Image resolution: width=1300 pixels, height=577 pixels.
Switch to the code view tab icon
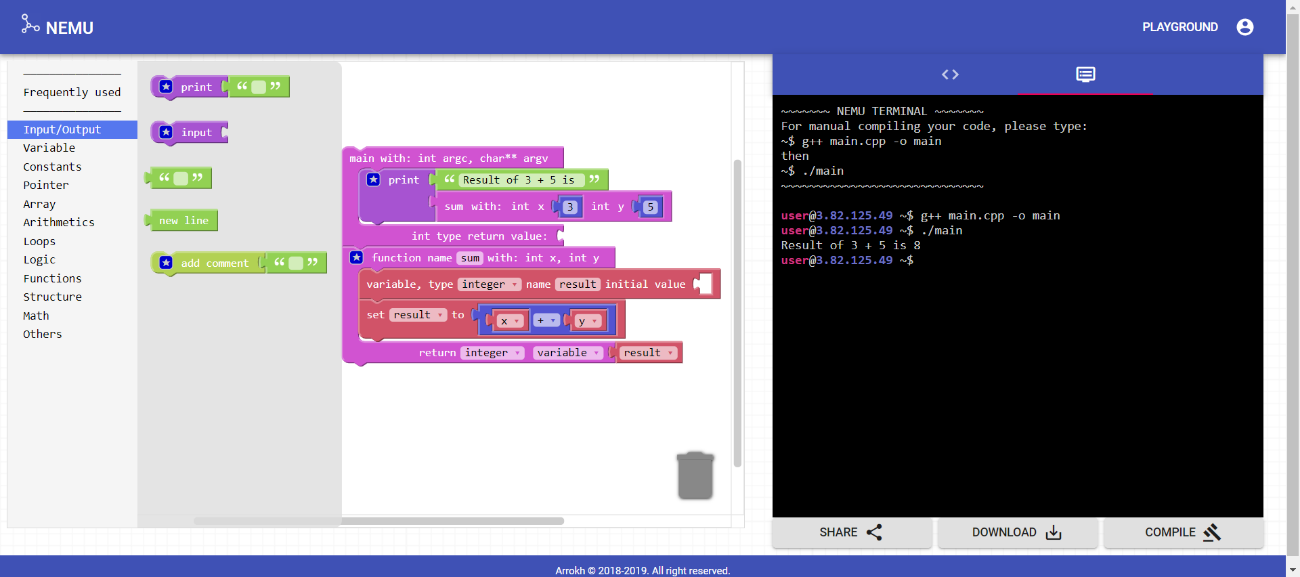950,74
